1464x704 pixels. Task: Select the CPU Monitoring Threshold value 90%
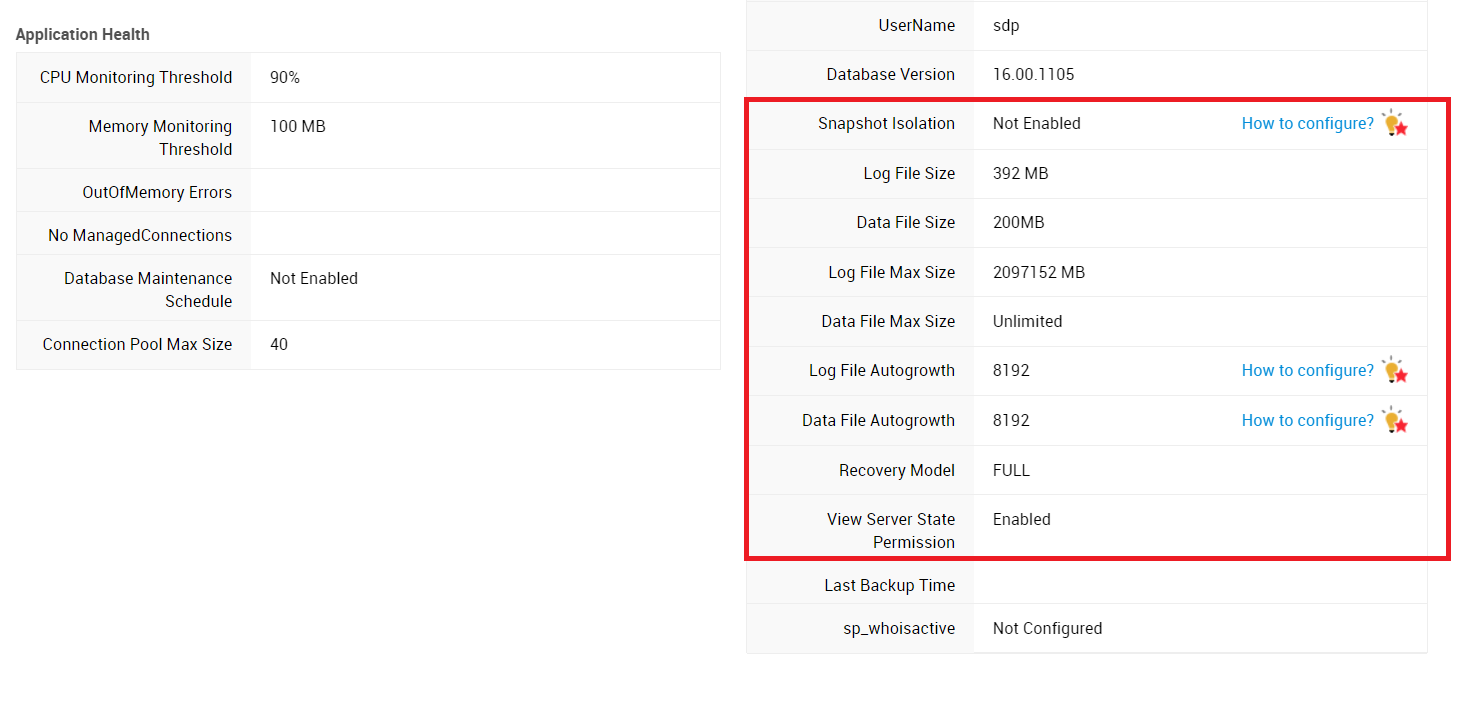[285, 78]
